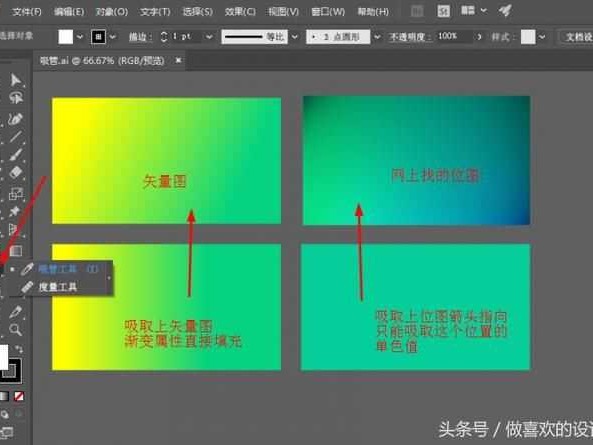
Task: Click the 不透明度 opacity label link
Action: [x=410, y=37]
